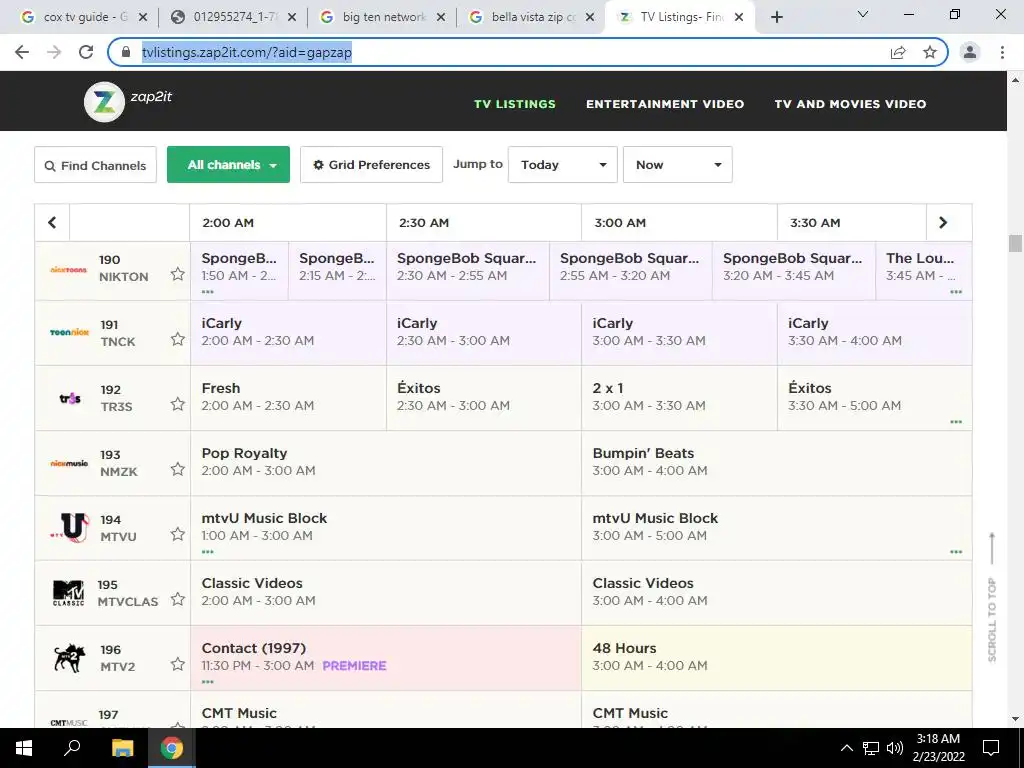Open a new browser tab

pyautogui.click(x=776, y=18)
